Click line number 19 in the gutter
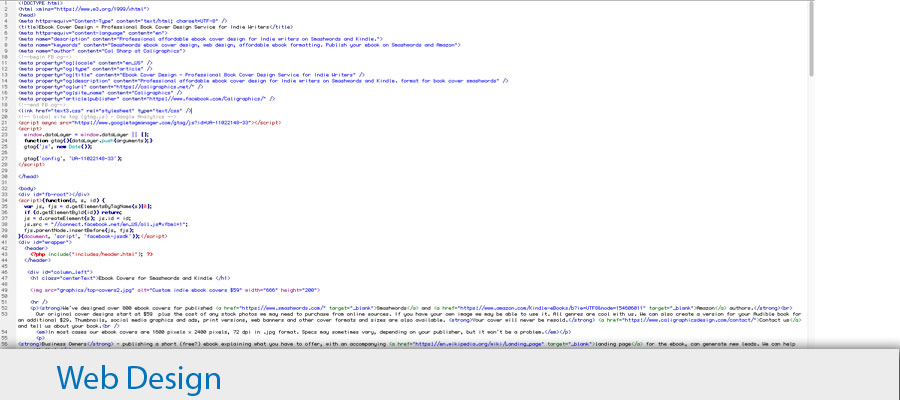This screenshot has height=400, width=900. (x=5, y=110)
